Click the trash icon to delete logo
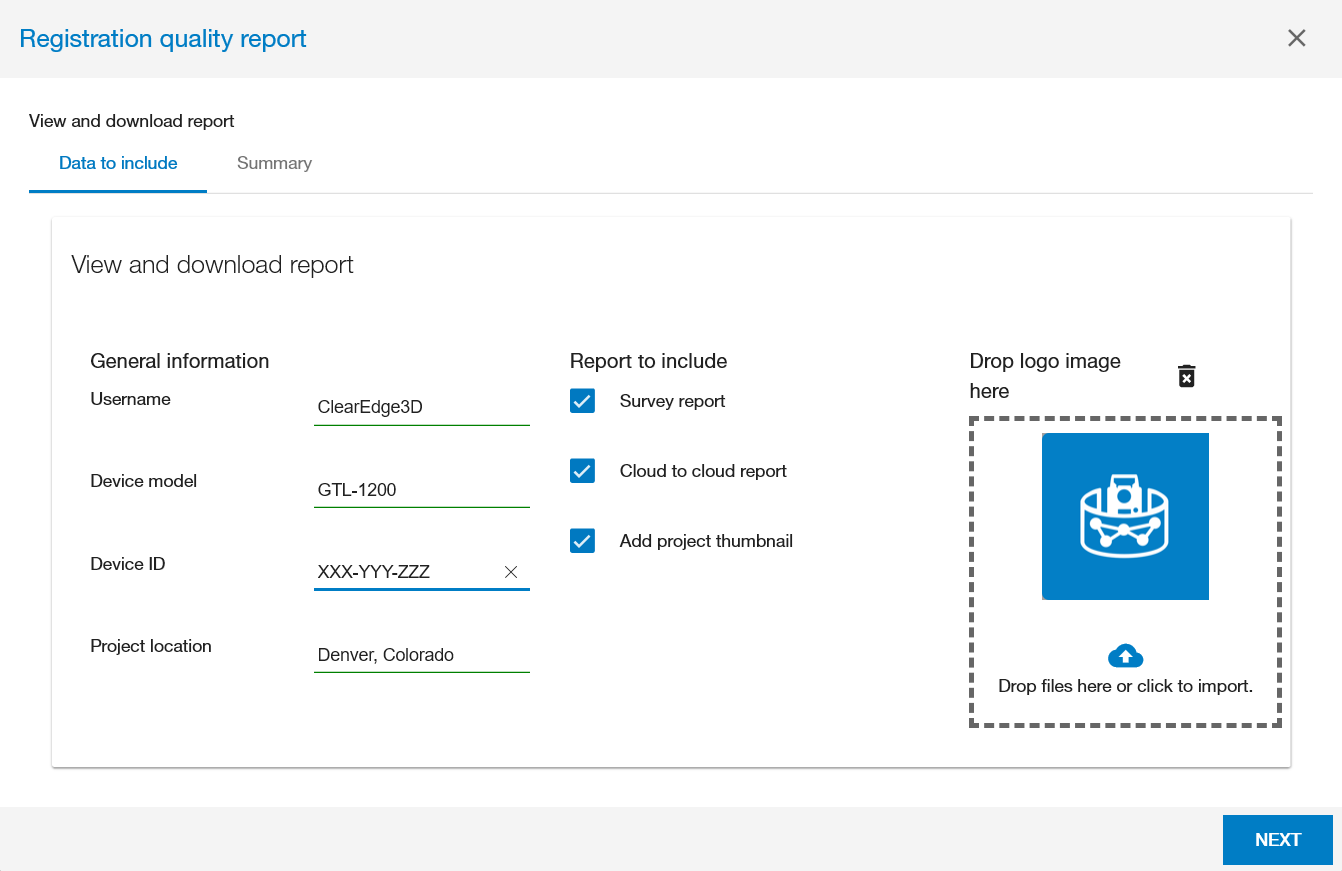This screenshot has width=1342, height=871. tap(1186, 376)
